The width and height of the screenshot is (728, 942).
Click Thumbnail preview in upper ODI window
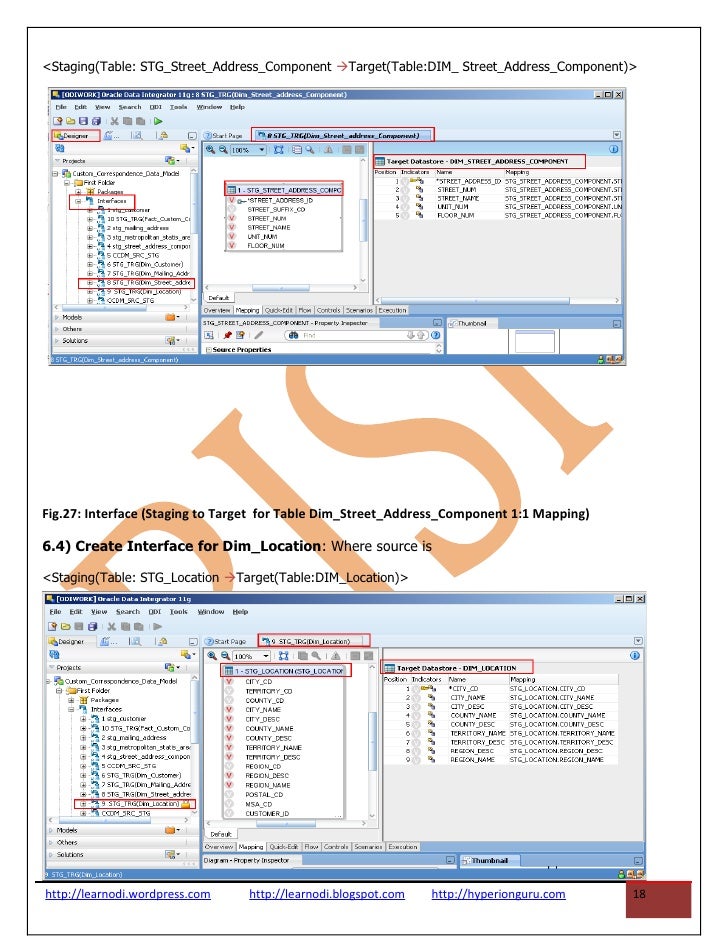tap(535, 341)
